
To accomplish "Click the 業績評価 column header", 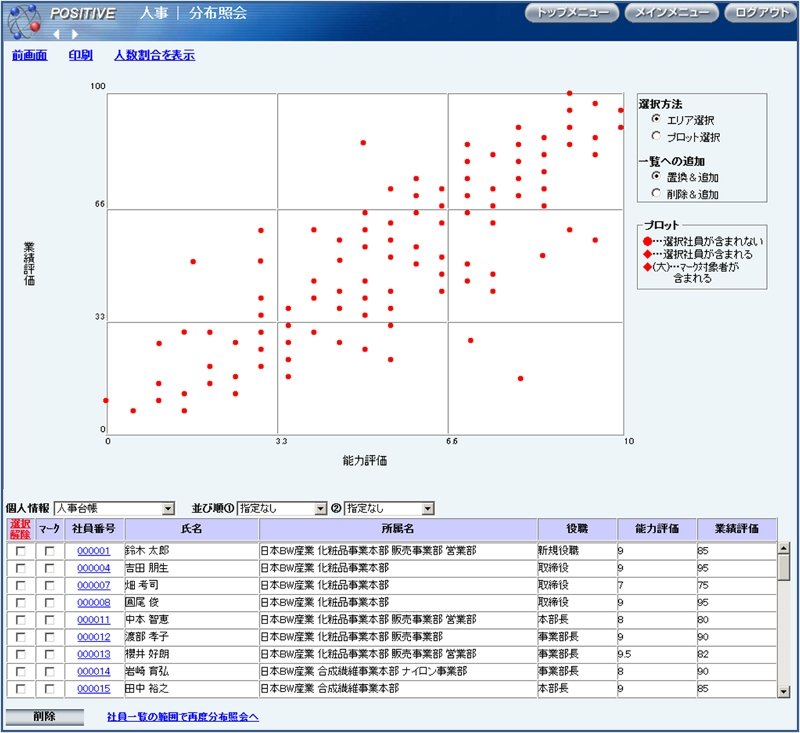I will 737,529.
